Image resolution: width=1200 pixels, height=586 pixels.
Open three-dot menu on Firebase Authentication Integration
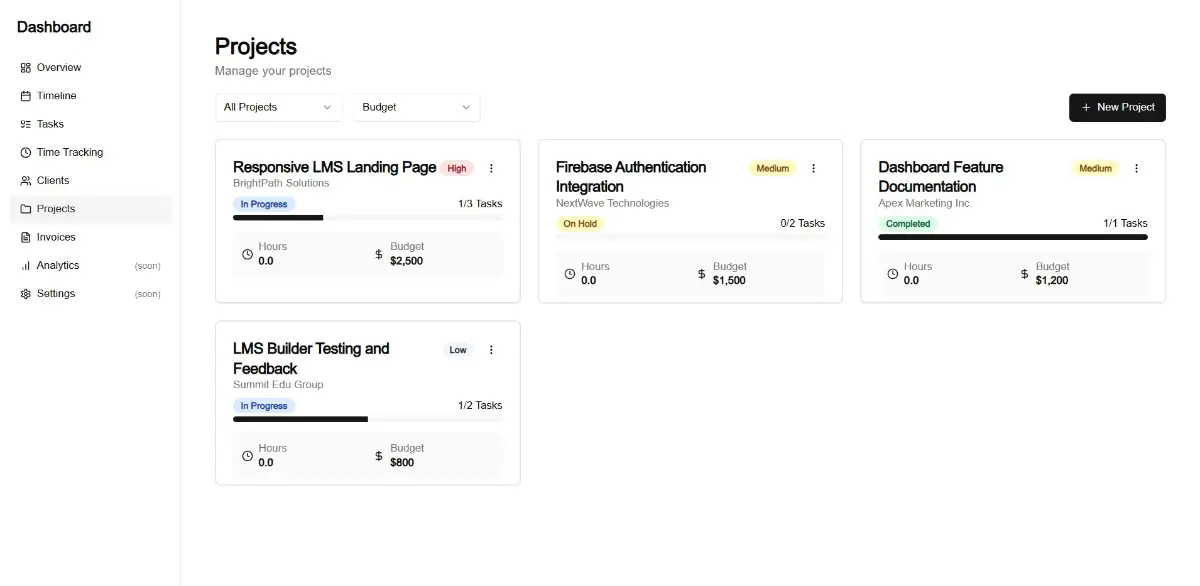pos(813,168)
